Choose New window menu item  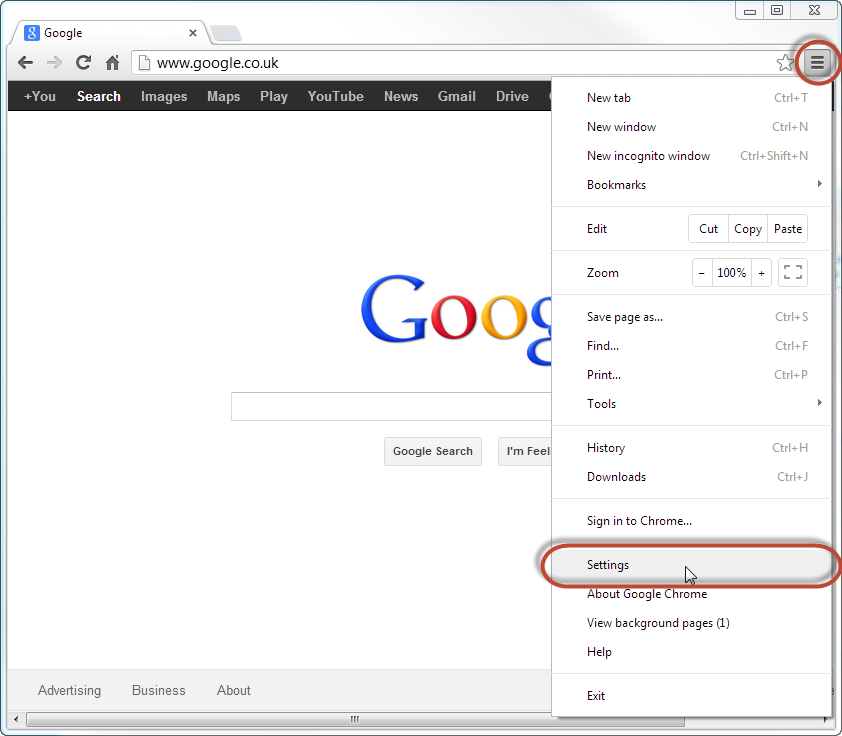[691, 127]
